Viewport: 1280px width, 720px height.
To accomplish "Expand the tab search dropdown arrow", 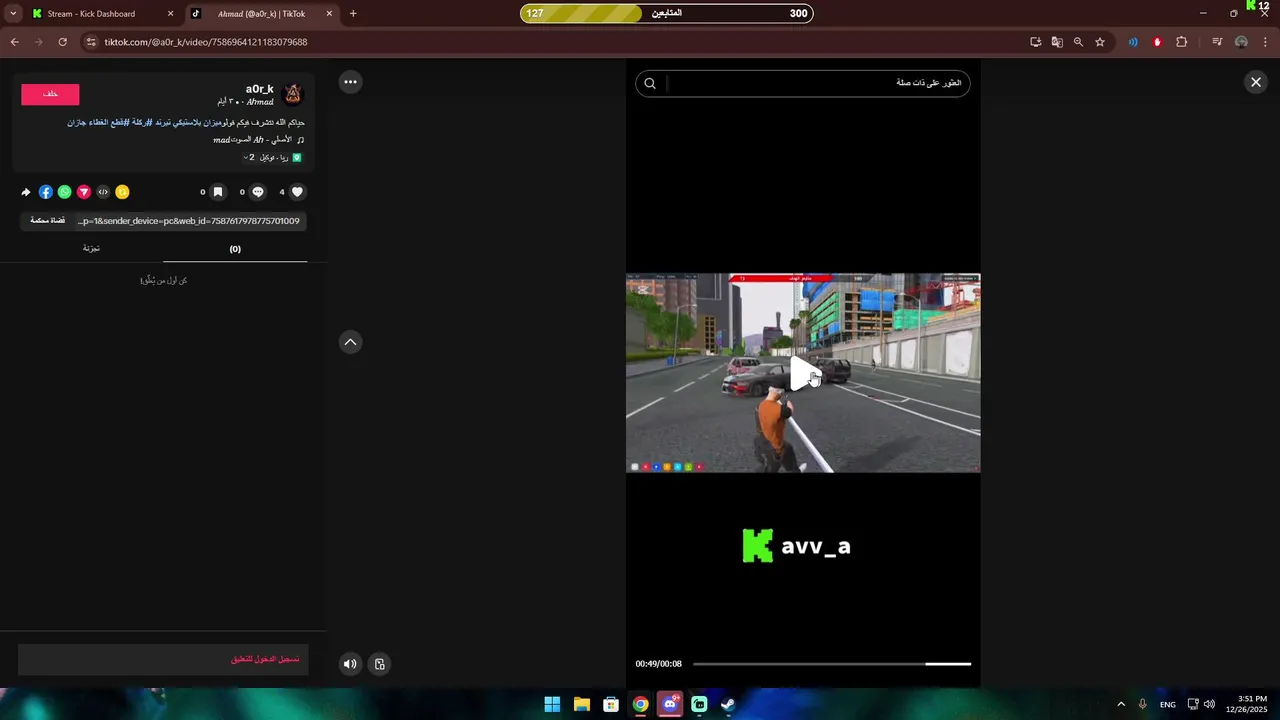I will point(13,14).
